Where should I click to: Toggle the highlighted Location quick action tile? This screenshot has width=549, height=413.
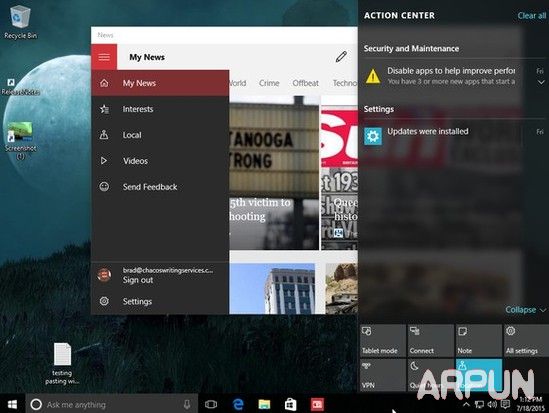[479, 374]
